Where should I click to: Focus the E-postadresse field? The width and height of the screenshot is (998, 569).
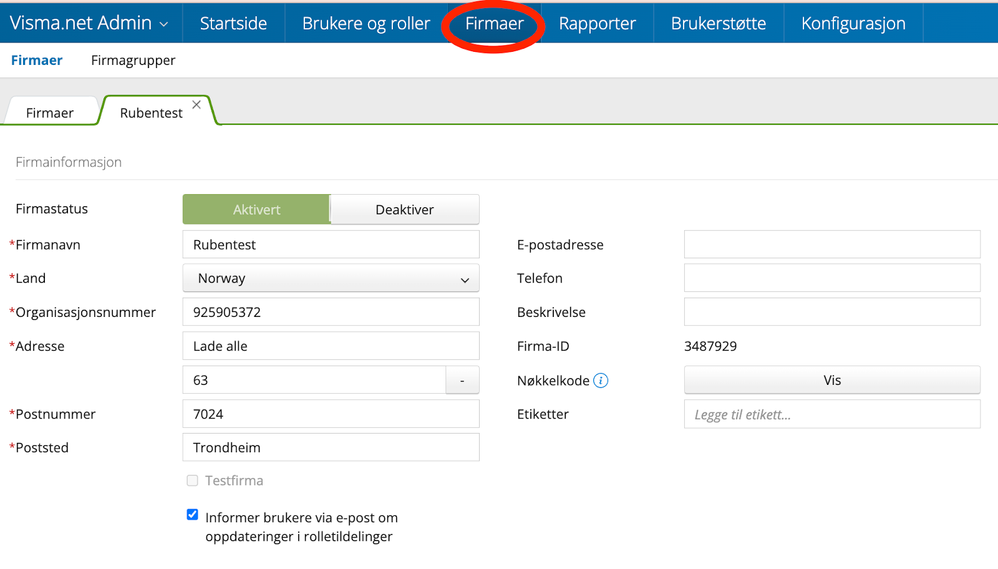tap(832, 244)
